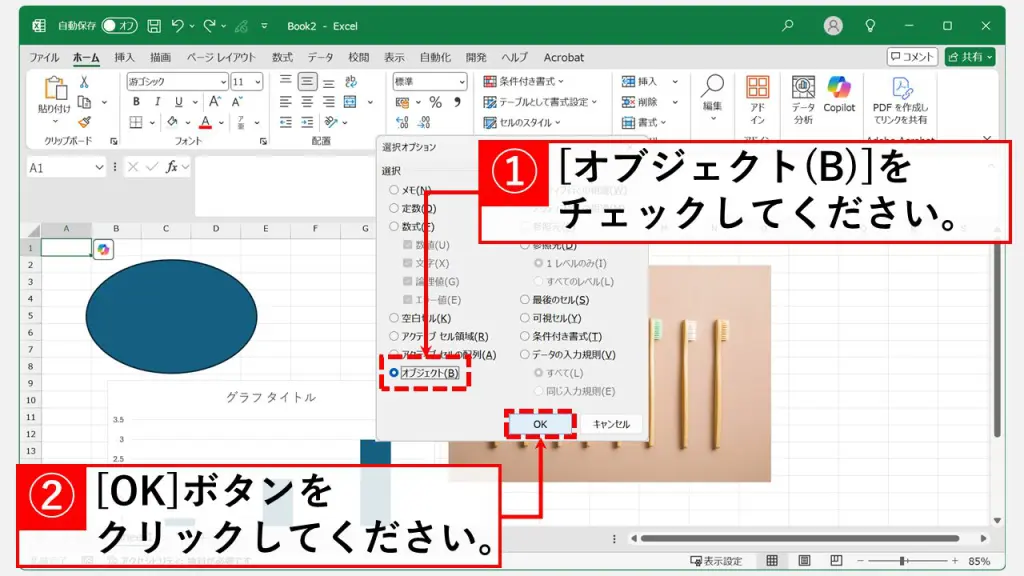This screenshot has height=576, width=1024.
Task: Open the font size dropdown showing 11
Action: pyautogui.click(x=258, y=82)
